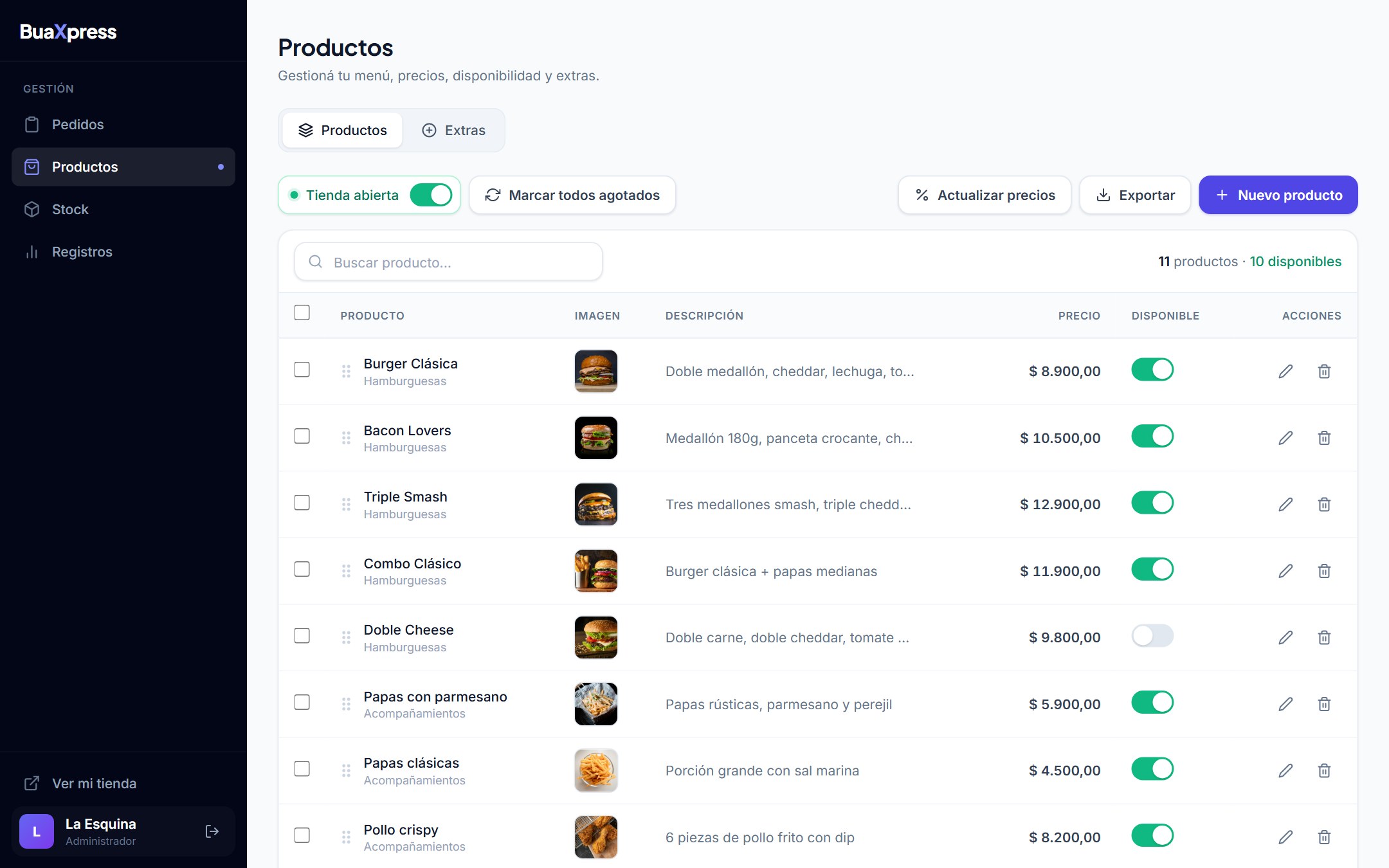Screen dimensions: 1389x868
Task: Click the drag handle for Doble Cheese
Action: 346,637
